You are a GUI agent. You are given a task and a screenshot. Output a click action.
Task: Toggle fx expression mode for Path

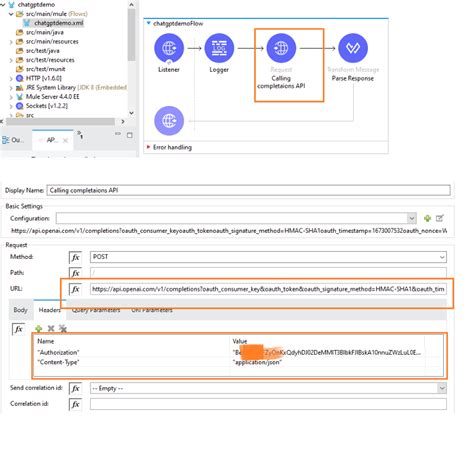click(x=75, y=273)
